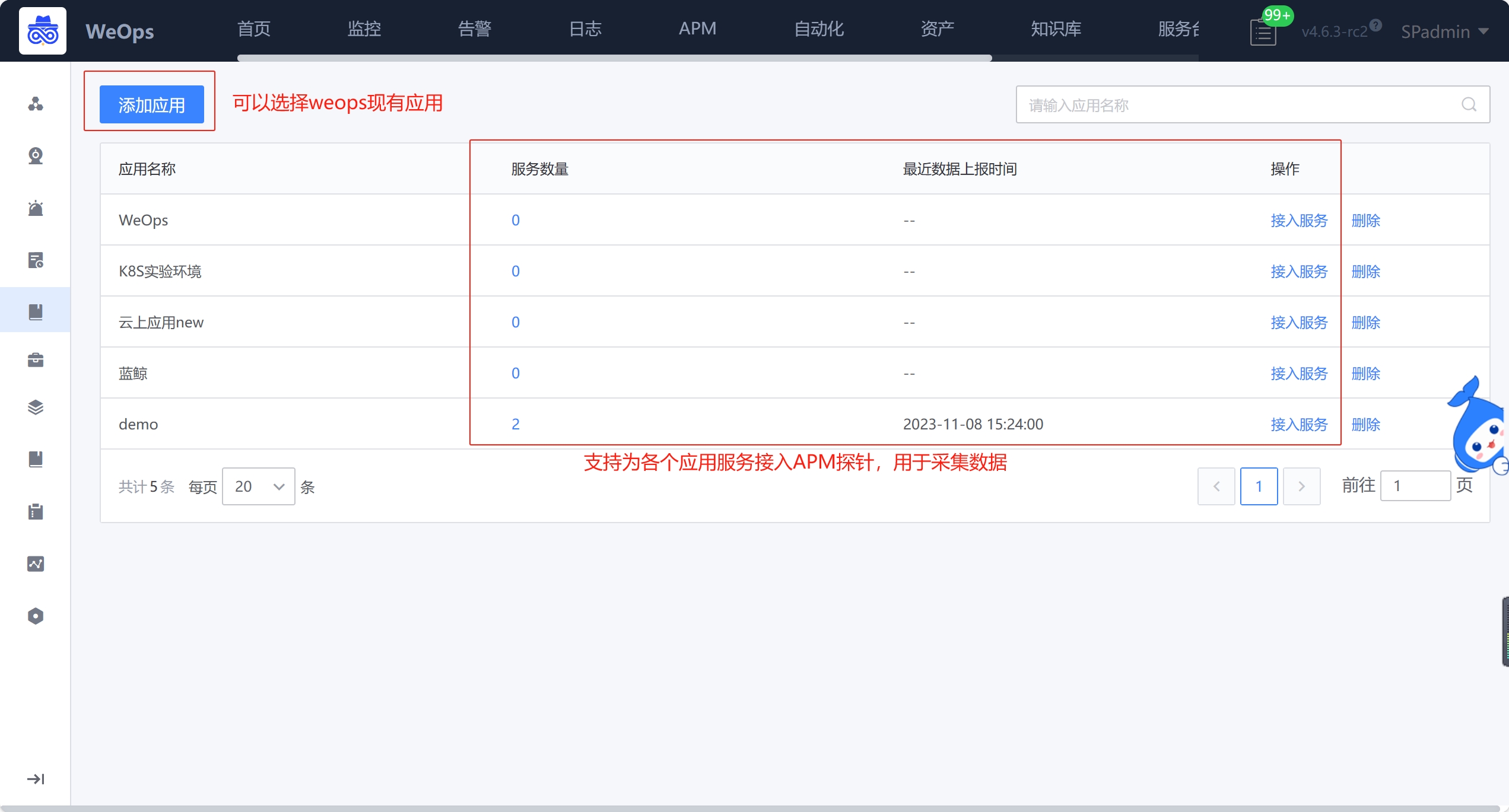Click the version help question icon
This screenshot has height=812, width=1509.
coord(1376,25)
